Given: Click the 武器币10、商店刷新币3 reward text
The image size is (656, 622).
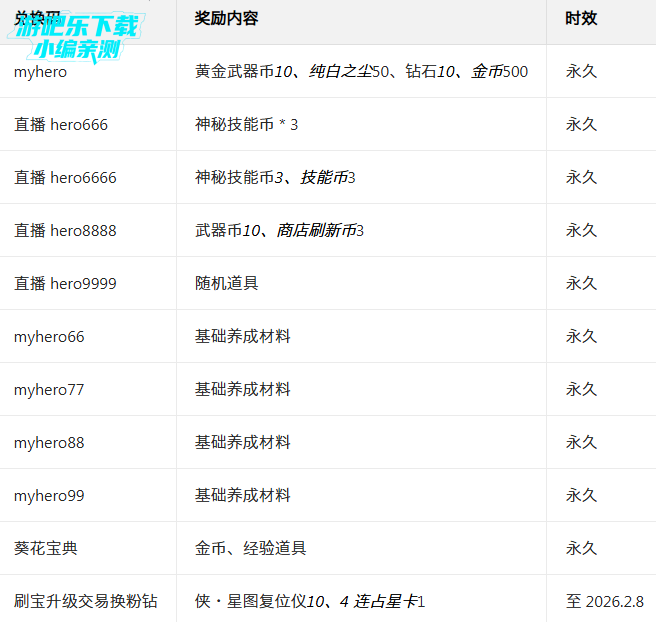Looking at the screenshot, I should [279, 231].
